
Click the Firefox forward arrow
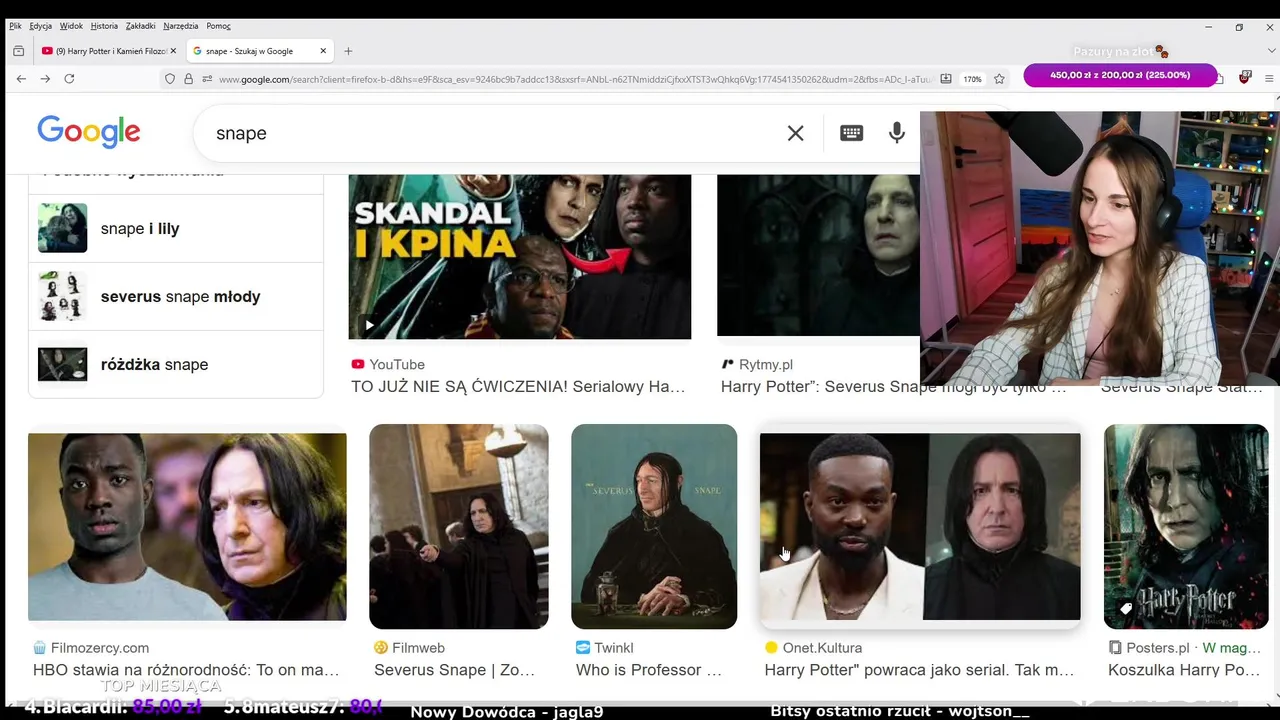pos(45,79)
